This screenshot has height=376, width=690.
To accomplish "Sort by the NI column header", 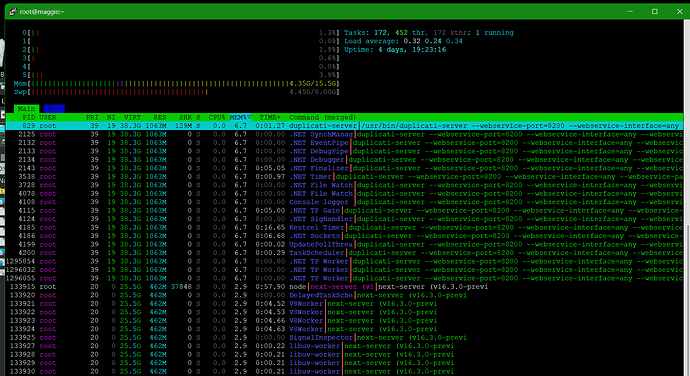I will pyautogui.click(x=110, y=117).
